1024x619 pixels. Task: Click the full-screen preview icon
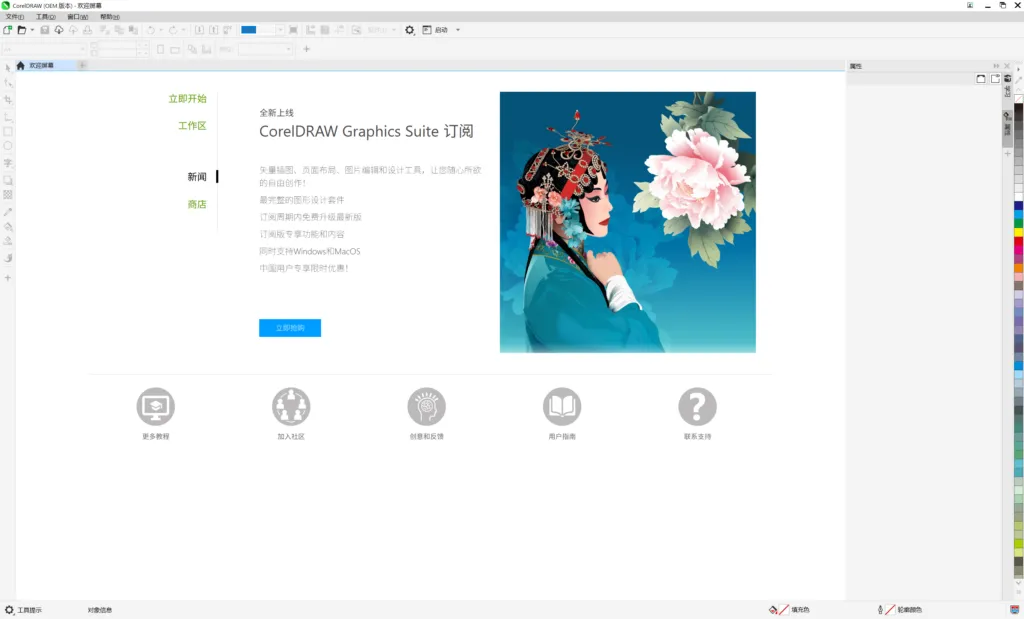click(x=293, y=30)
